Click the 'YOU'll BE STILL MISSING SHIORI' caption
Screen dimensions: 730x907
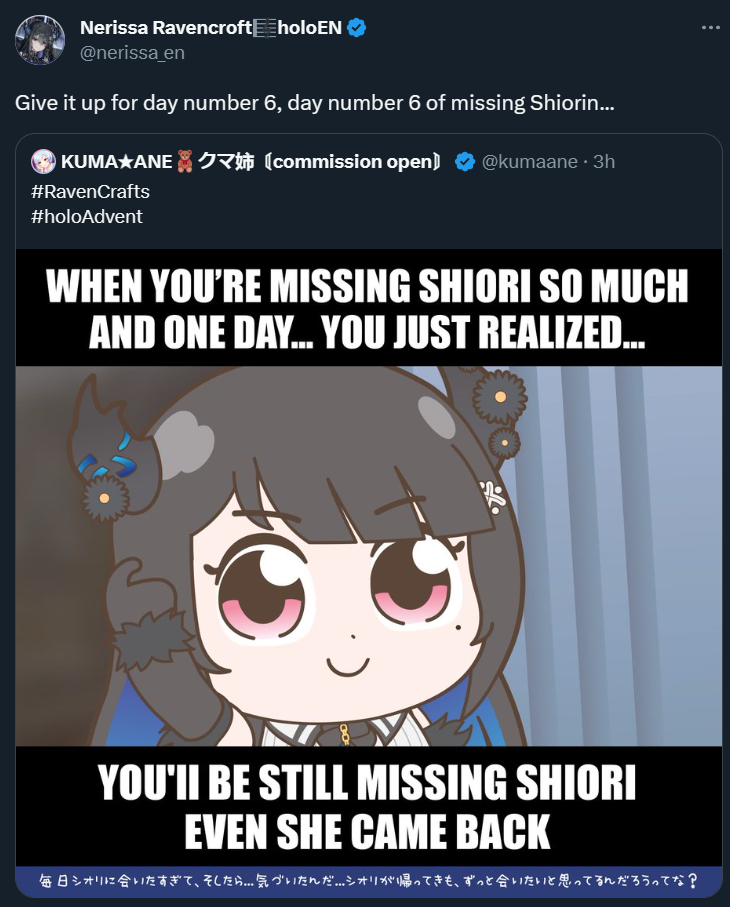(367, 782)
